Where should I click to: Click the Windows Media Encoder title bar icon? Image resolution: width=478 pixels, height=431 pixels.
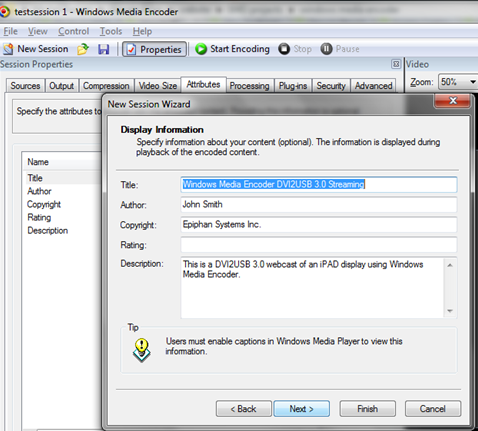[x=4, y=12]
